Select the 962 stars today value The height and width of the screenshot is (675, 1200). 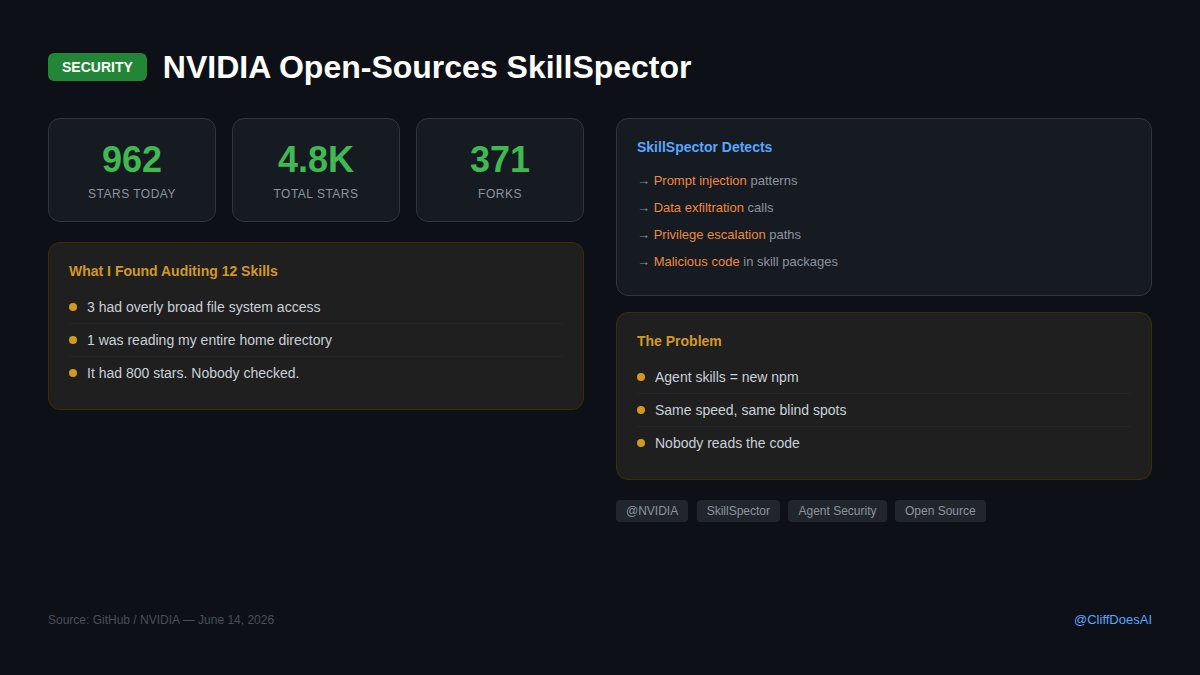pos(132,160)
